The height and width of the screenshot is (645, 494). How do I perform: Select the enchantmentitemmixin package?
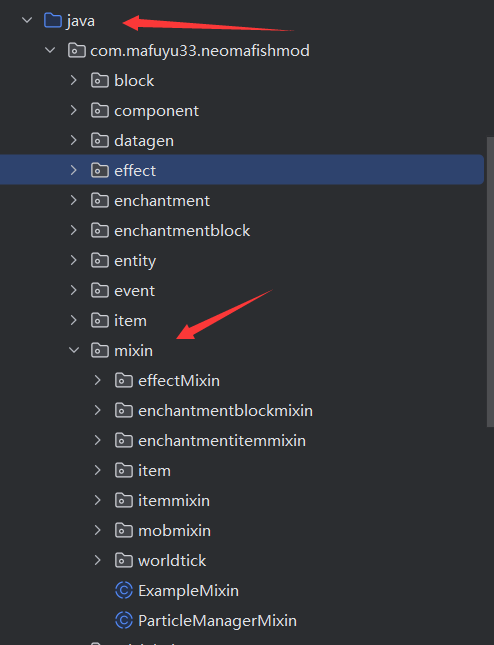click(x=222, y=441)
